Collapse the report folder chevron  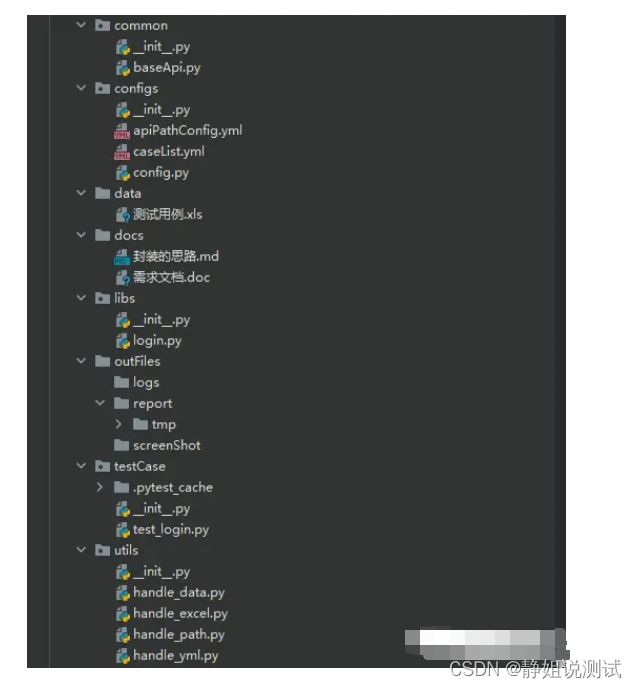[x=100, y=403]
